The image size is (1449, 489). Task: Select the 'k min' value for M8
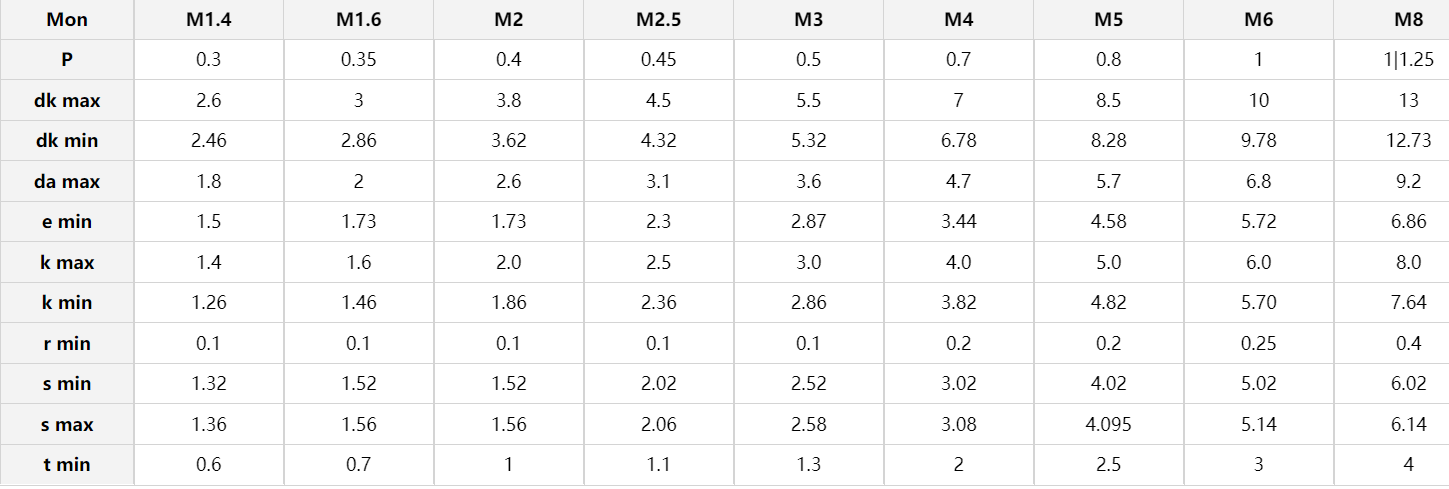point(1408,303)
